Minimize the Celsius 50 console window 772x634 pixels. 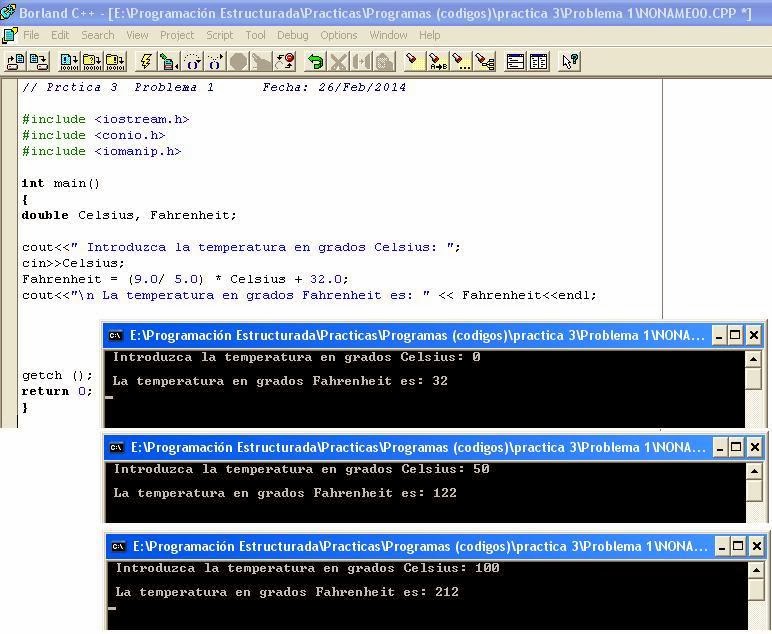click(x=719, y=447)
